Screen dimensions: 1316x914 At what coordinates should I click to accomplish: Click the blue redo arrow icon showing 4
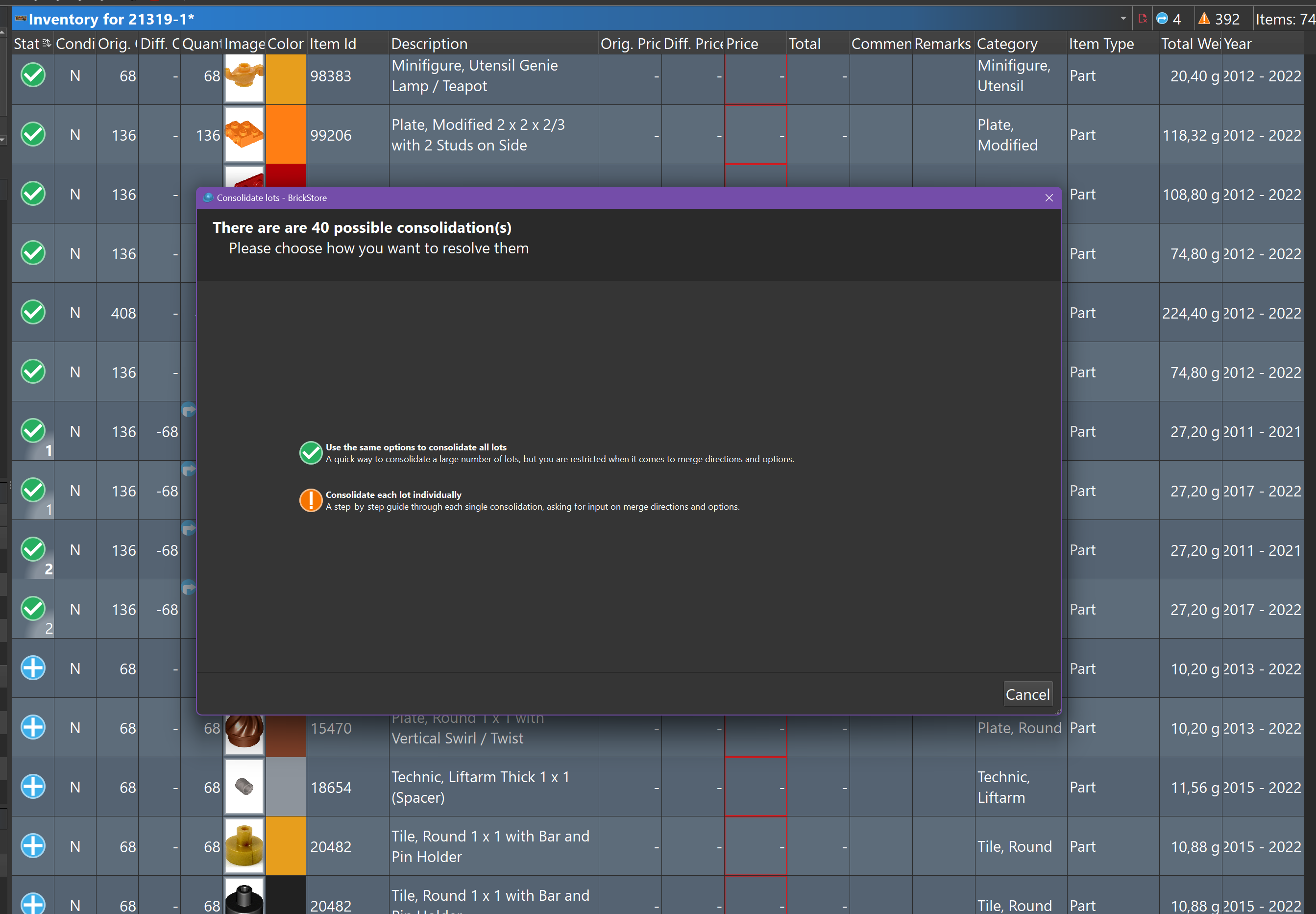pos(1163,18)
